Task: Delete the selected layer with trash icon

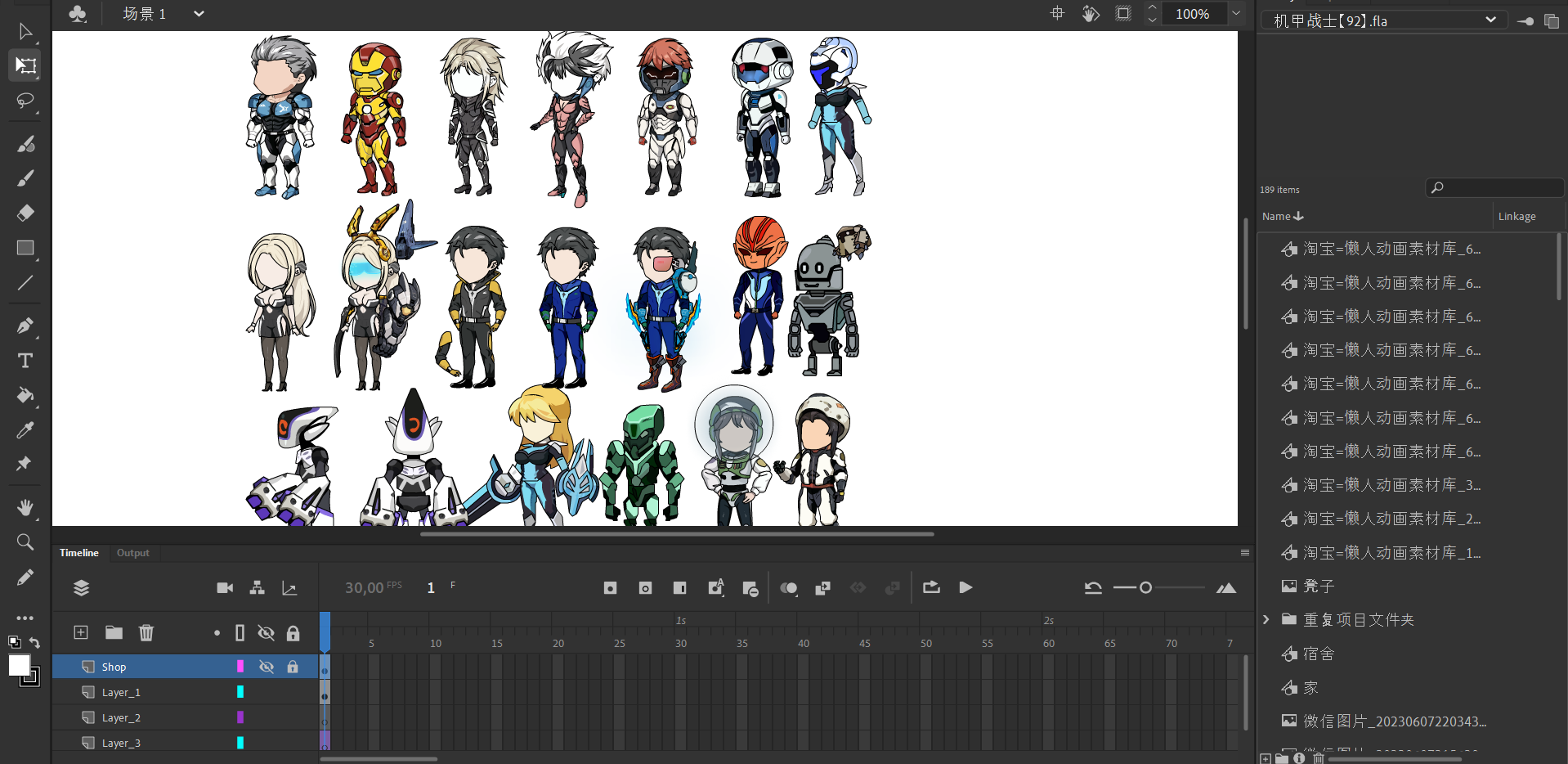Action: coord(146,632)
